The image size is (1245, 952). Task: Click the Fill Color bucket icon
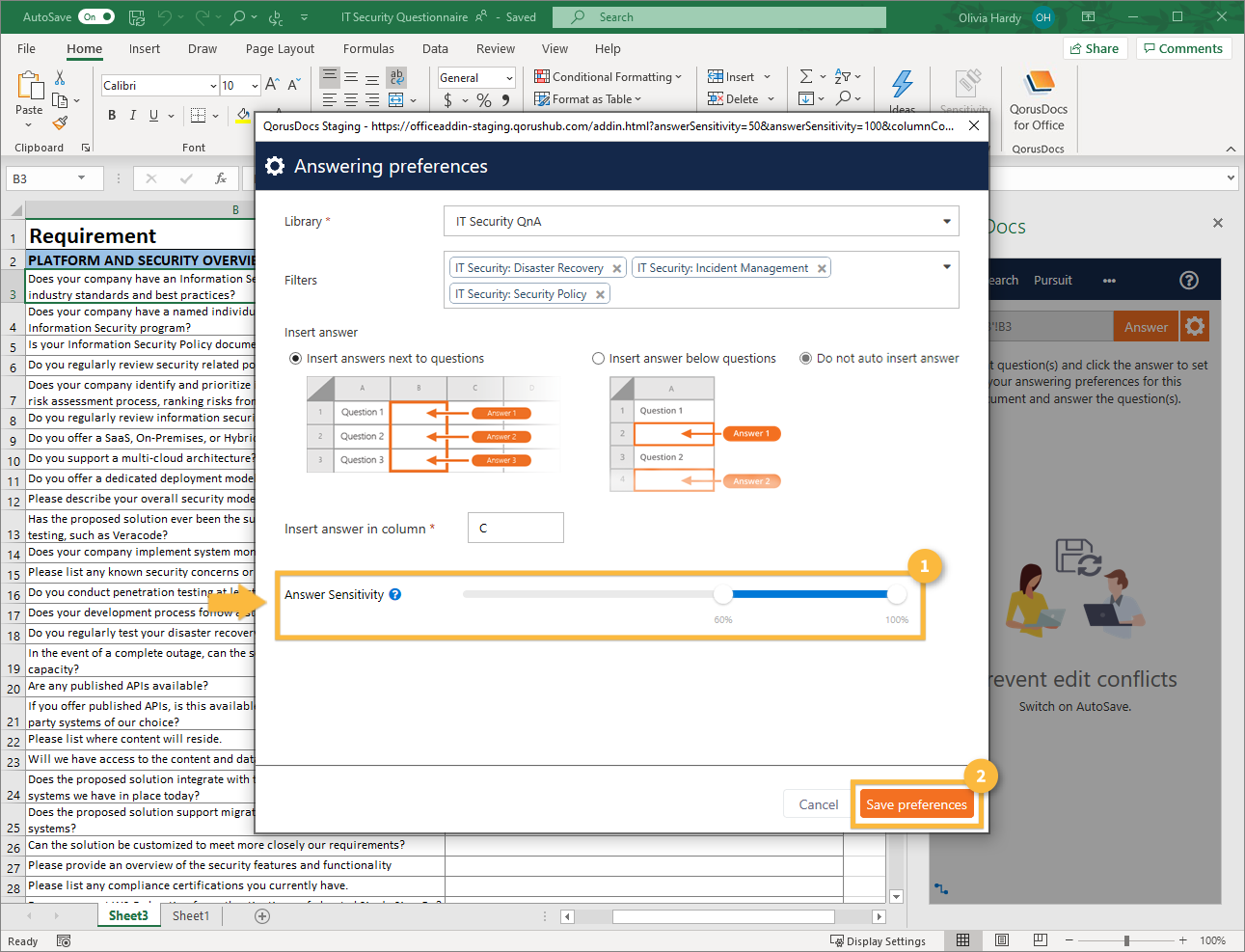coord(243,116)
